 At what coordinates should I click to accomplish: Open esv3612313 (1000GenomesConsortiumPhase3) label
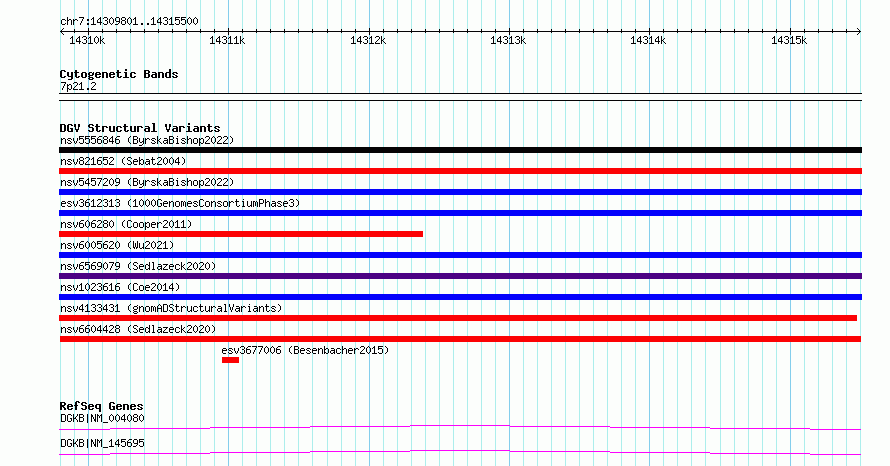[x=180, y=203]
